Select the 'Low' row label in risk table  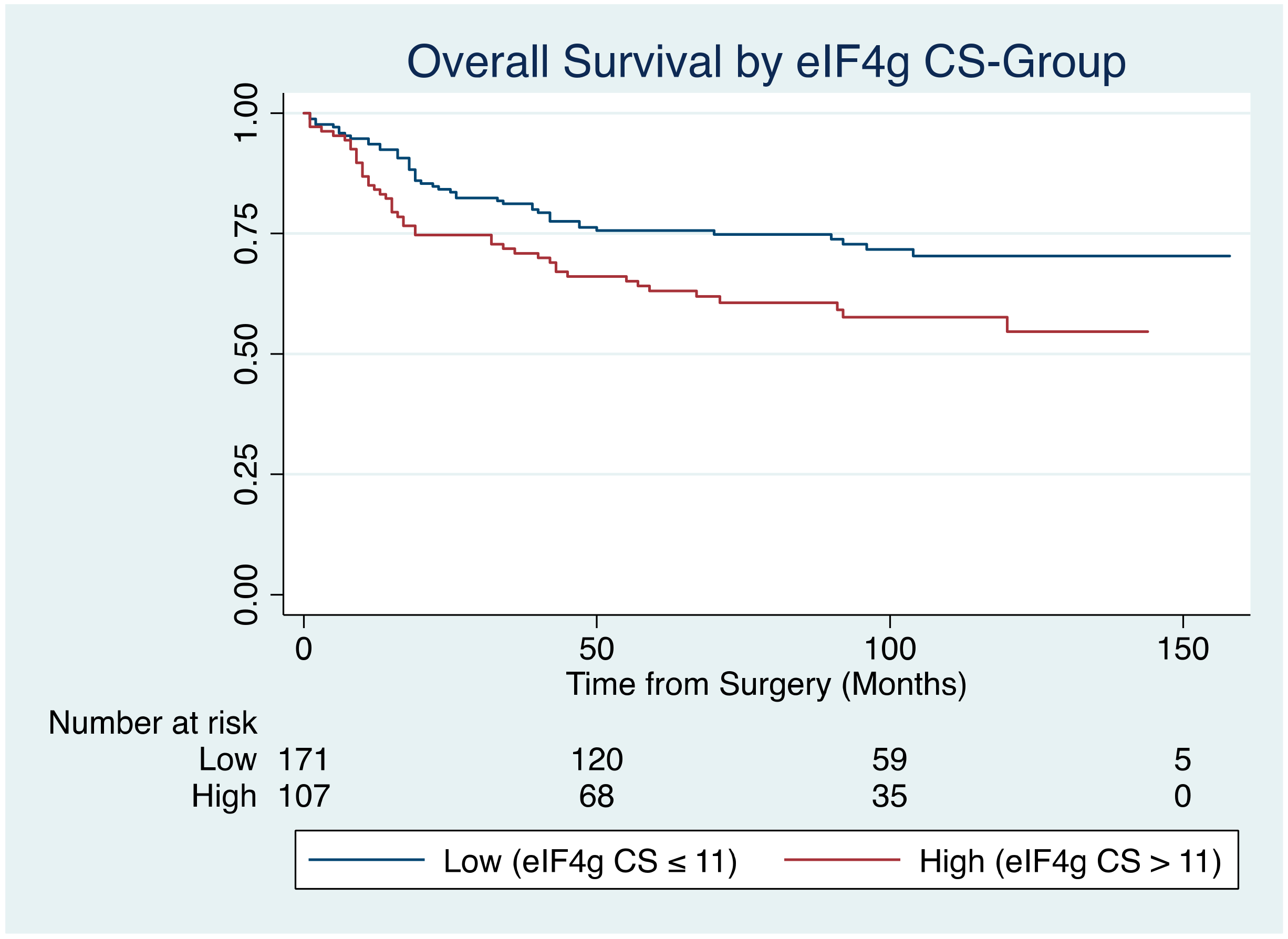click(x=227, y=759)
